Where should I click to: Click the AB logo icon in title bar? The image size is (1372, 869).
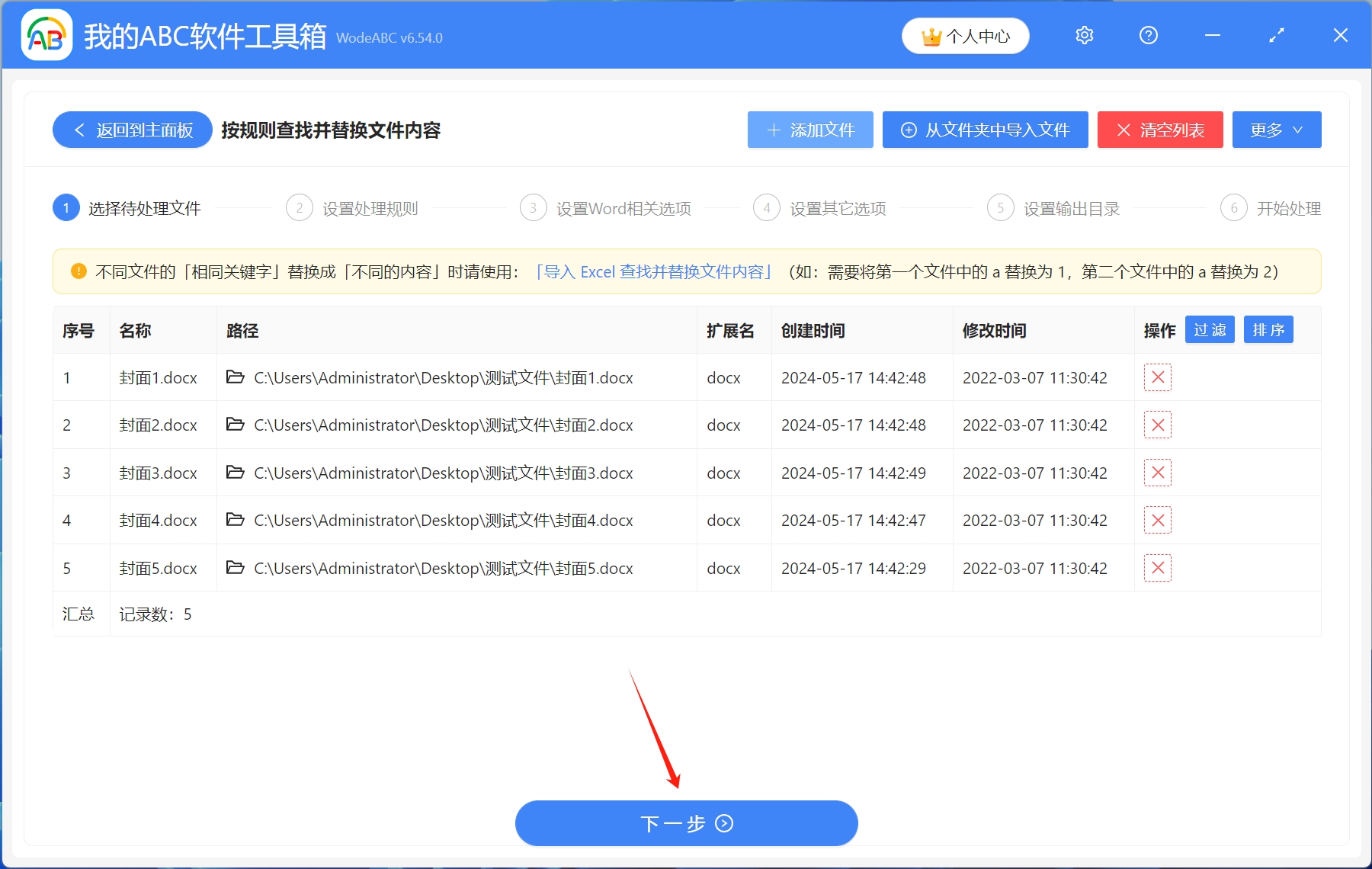coord(46,34)
